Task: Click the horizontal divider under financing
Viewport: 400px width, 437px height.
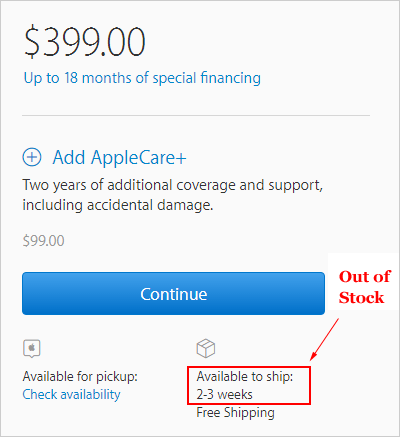Action: tap(196, 116)
